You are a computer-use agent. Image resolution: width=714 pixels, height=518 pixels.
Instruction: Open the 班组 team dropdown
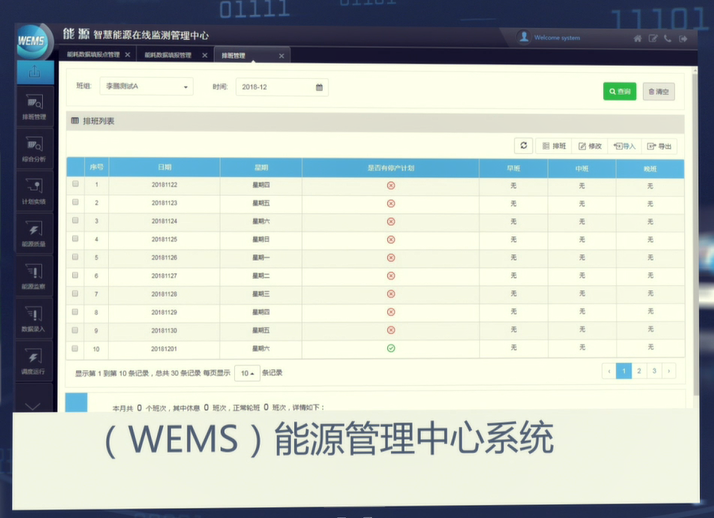point(147,86)
